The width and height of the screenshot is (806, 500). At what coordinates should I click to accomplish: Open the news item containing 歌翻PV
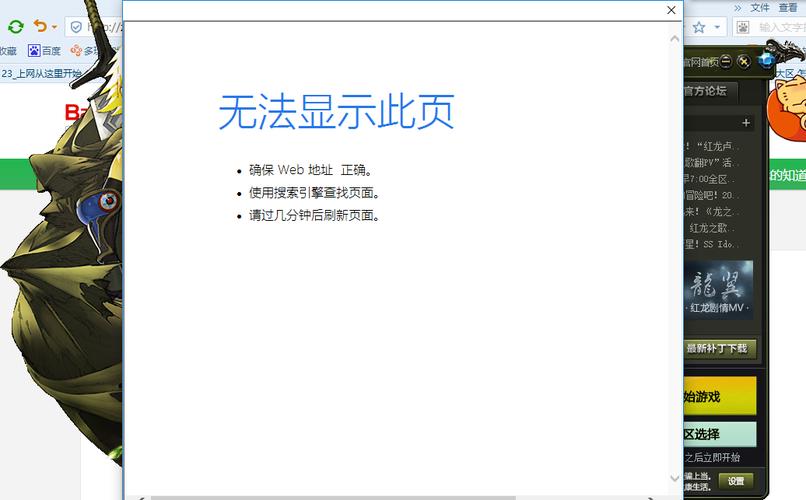coord(713,162)
